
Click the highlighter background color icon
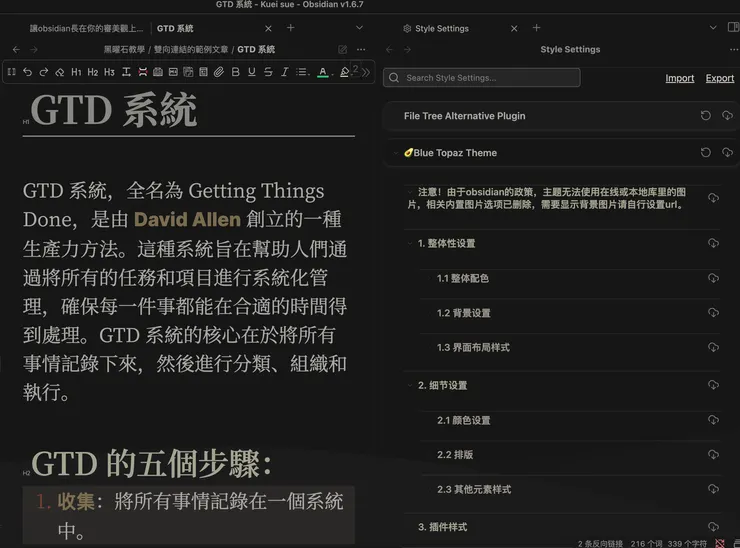point(345,72)
